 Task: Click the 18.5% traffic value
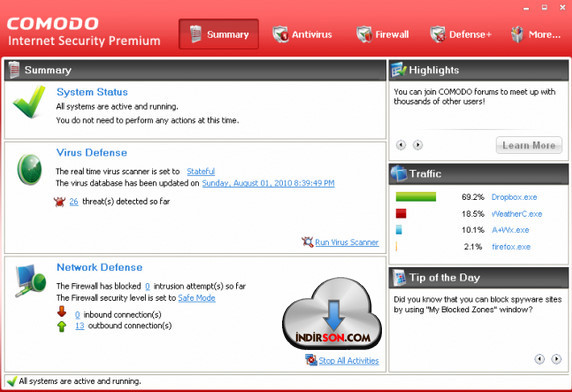click(x=473, y=214)
